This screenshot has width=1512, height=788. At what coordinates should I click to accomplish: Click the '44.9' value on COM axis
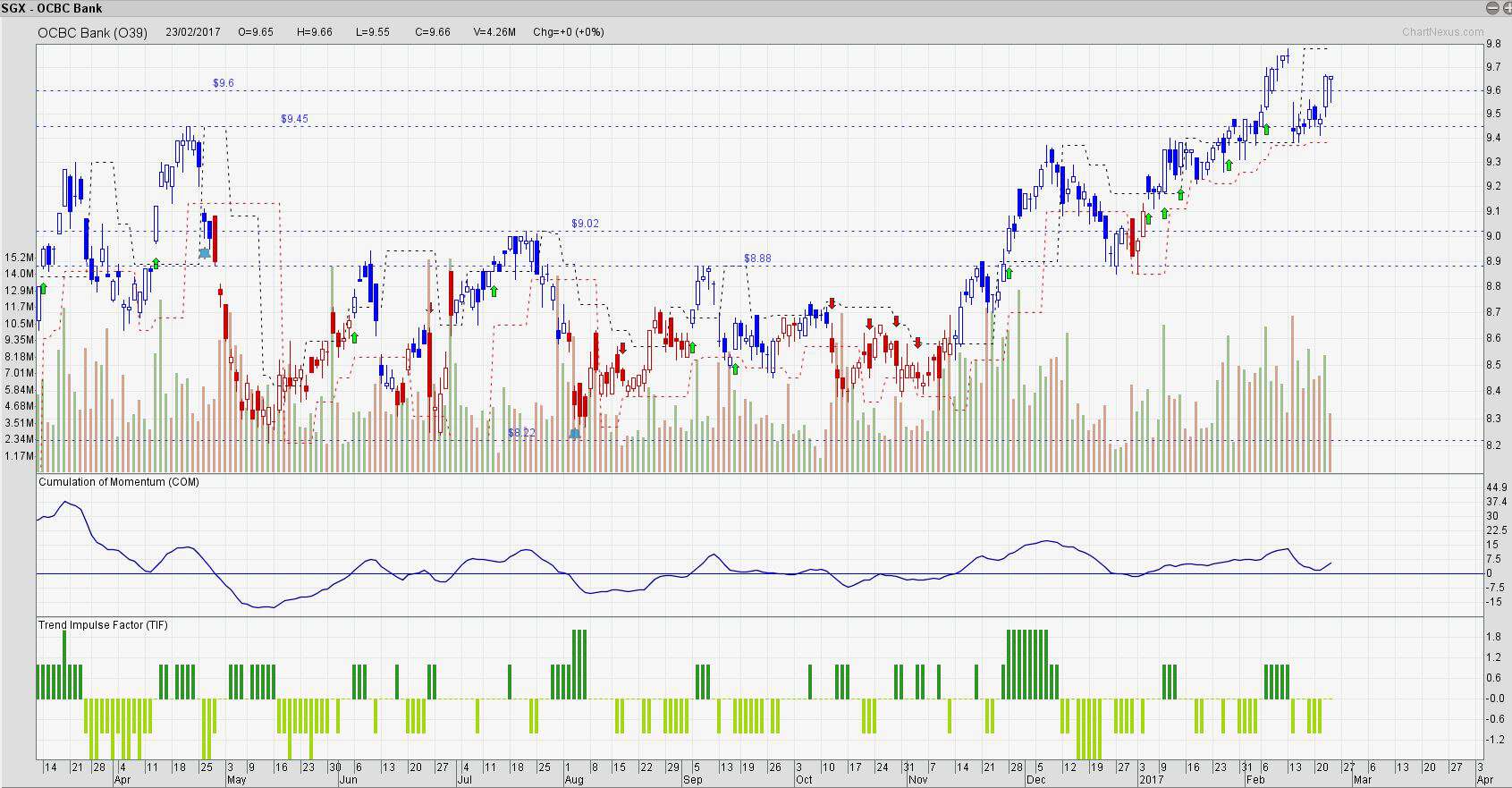(x=1495, y=487)
